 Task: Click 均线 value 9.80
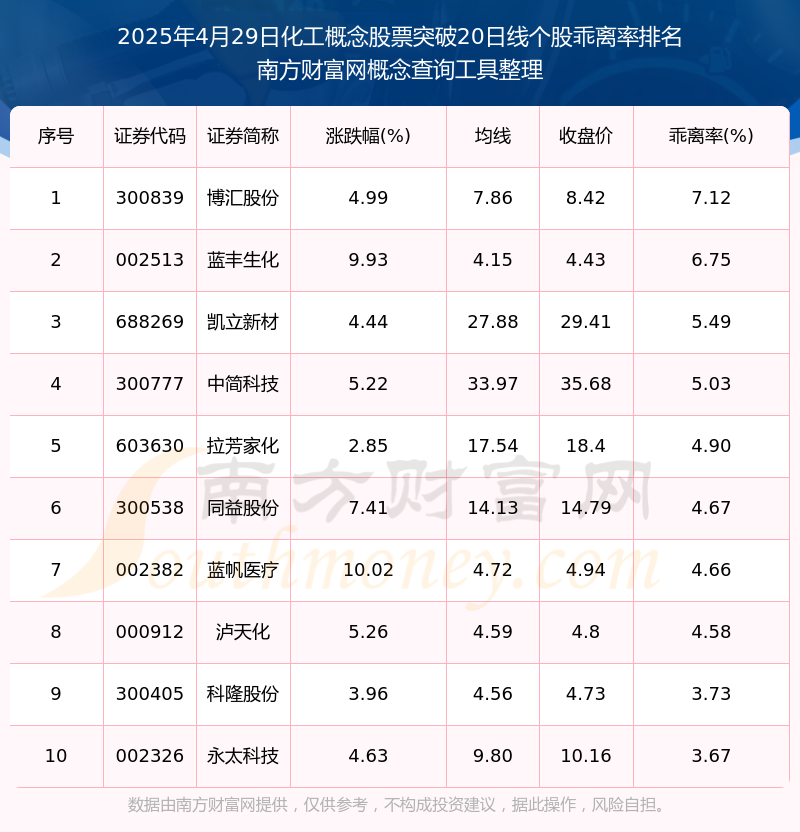[x=493, y=757]
